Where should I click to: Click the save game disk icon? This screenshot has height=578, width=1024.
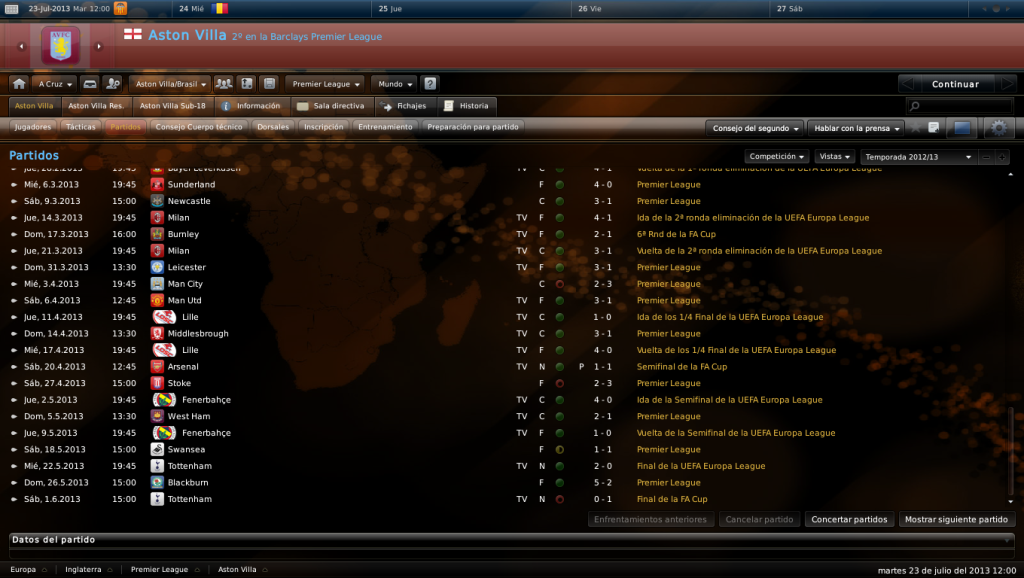point(269,84)
